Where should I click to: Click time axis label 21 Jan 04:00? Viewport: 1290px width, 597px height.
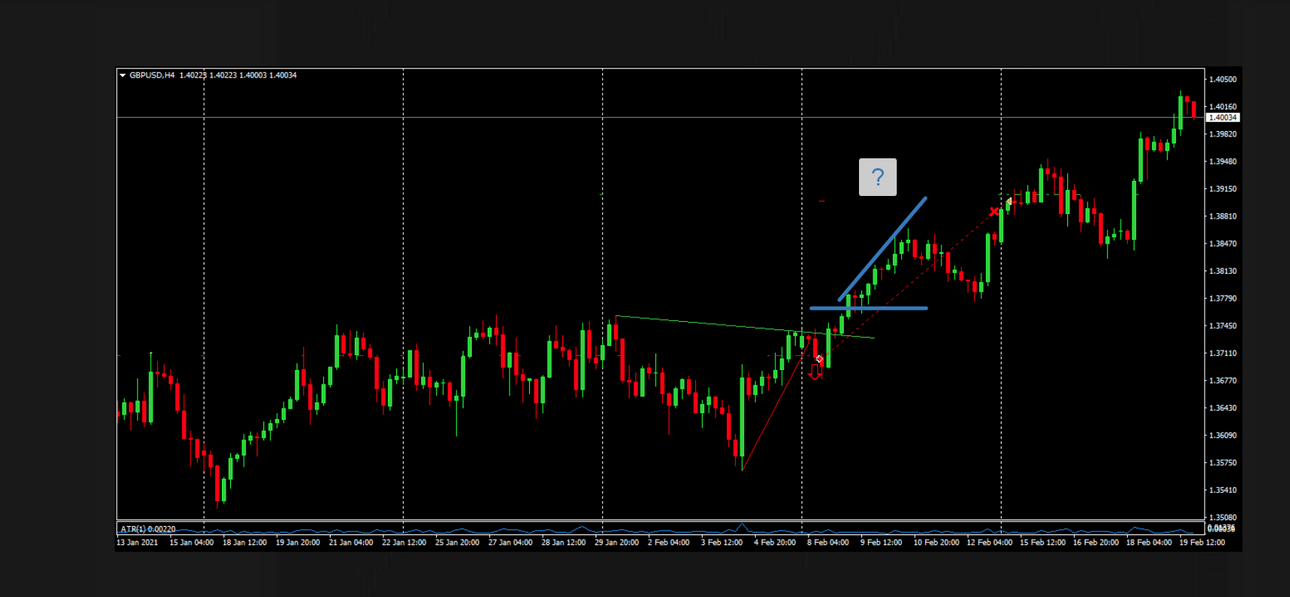point(351,542)
